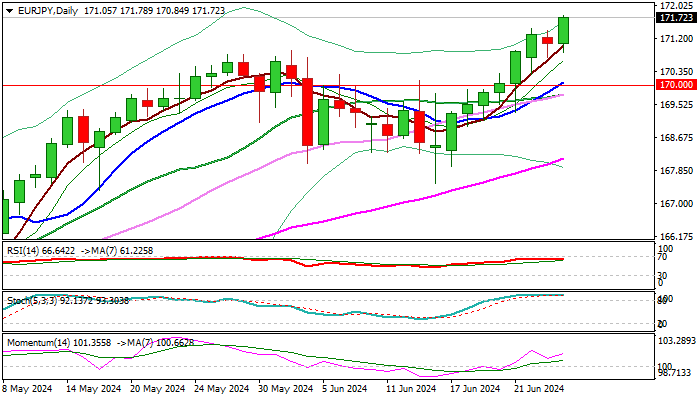The image size is (700, 400).
Task: Select the current price tag 171.723
Action: 674,18
